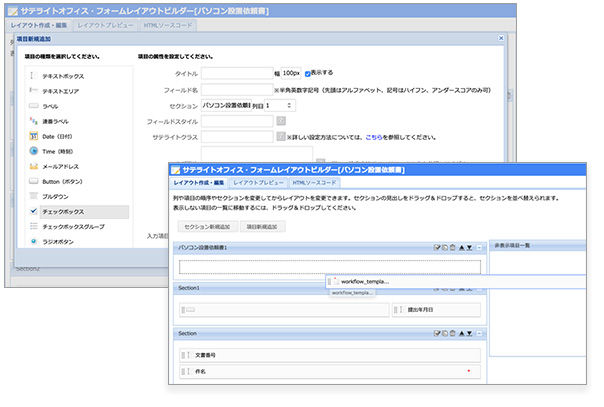This screenshot has height=407, width=604.
Task: Click チェックボックス checkmark icon in type list
Action: (x=34, y=211)
